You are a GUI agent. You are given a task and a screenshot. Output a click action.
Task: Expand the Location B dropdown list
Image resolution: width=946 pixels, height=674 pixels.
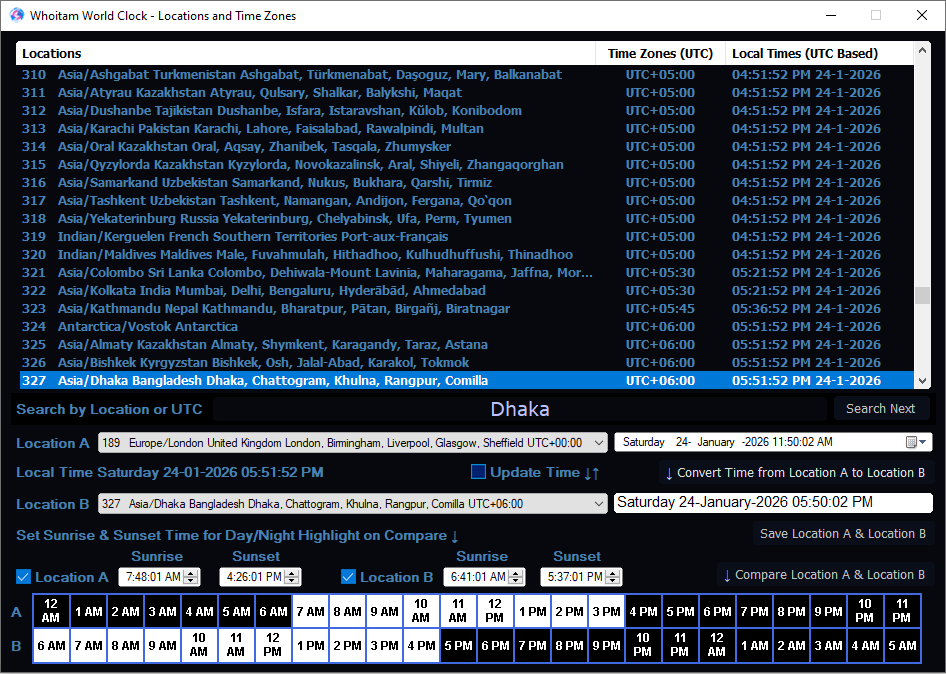pos(598,504)
